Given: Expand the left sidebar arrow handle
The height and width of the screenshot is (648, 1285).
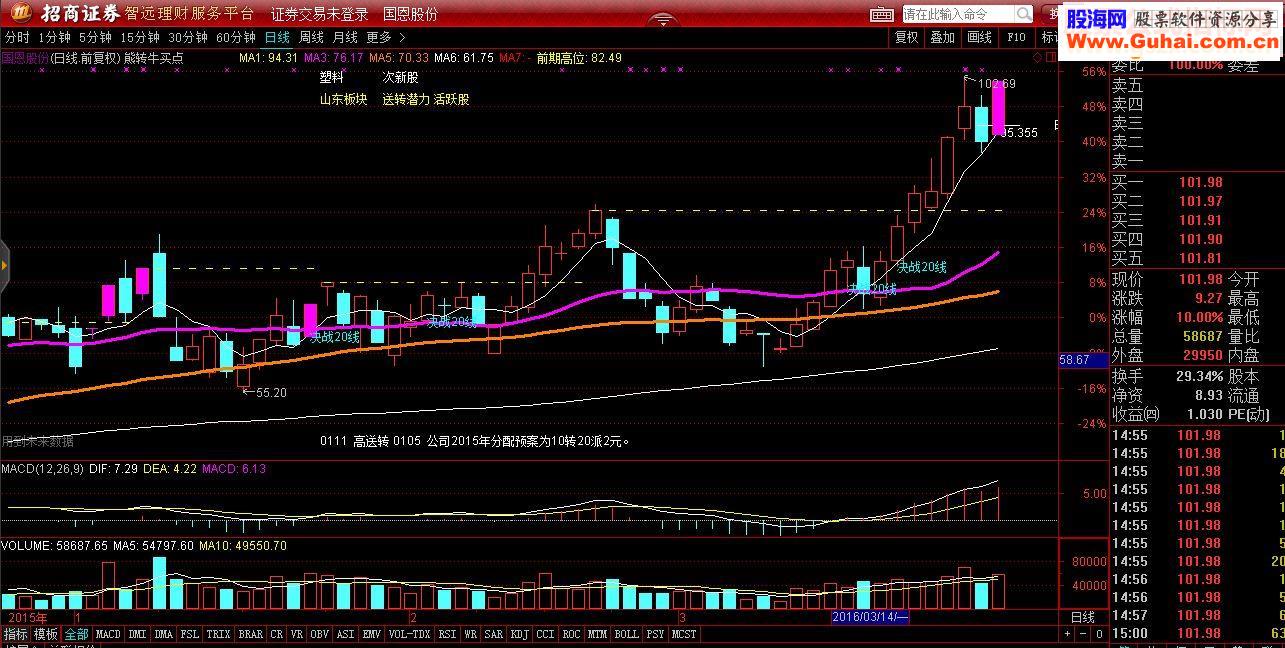Looking at the screenshot, I should tap(4, 265).
